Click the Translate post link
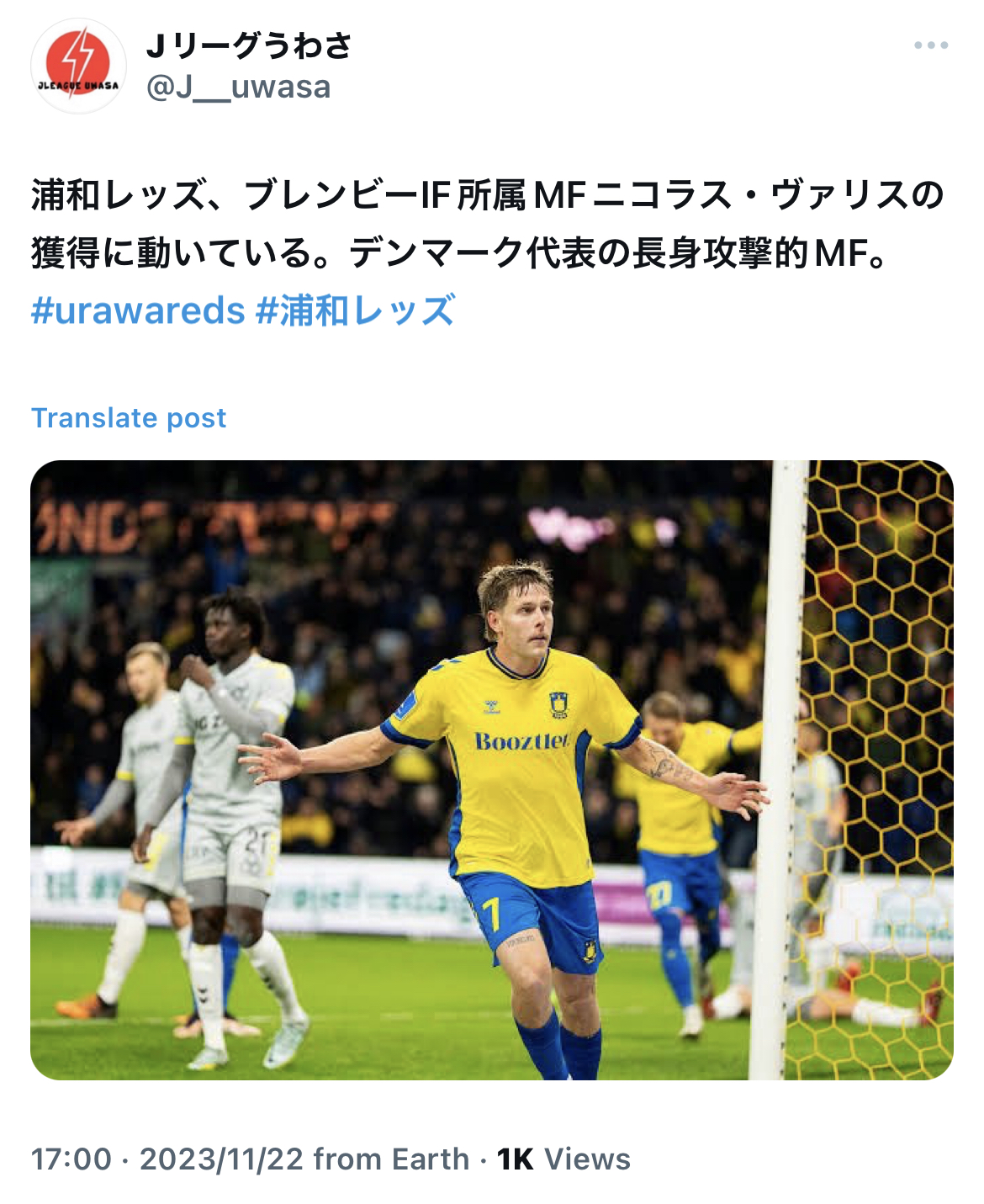 pyautogui.click(x=129, y=417)
